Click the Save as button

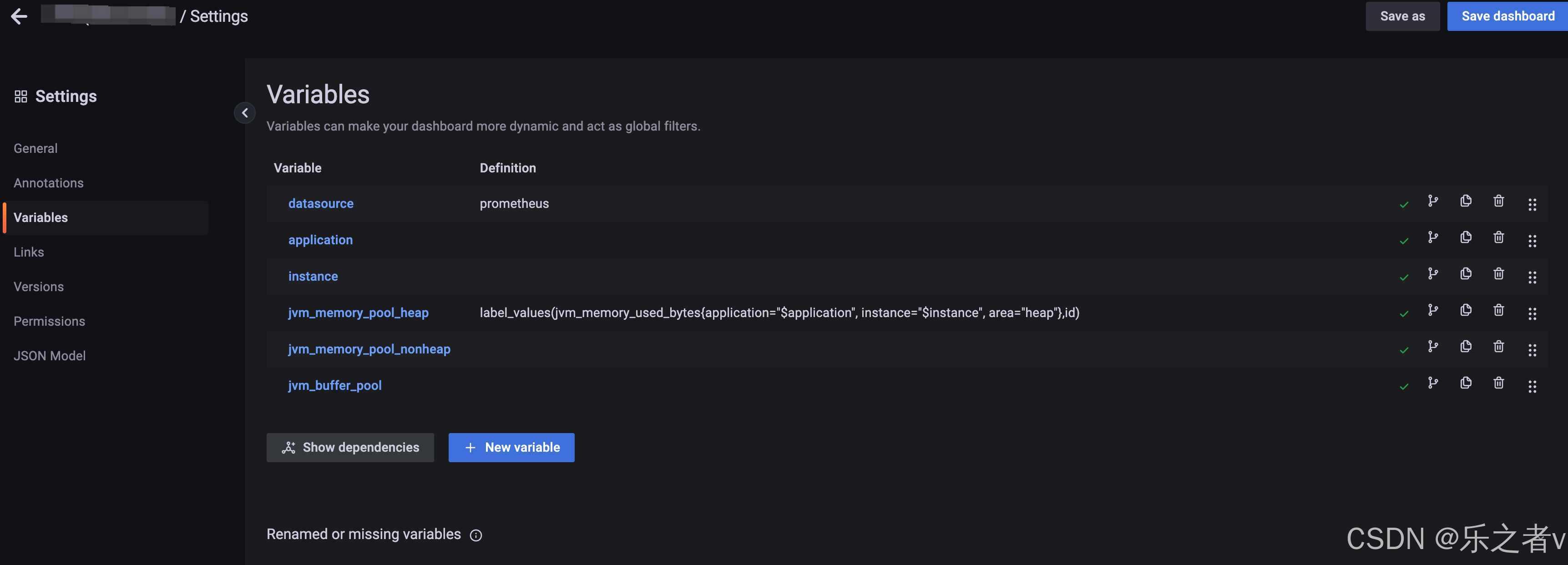click(x=1402, y=16)
